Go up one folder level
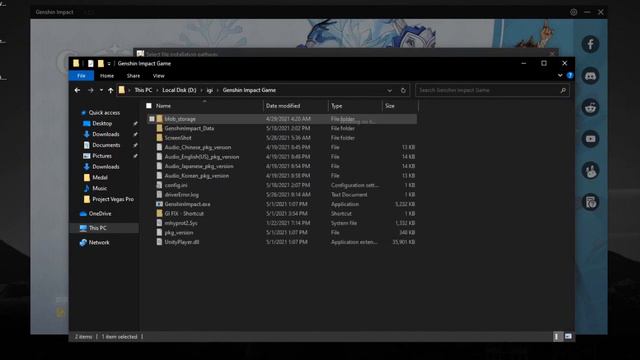This screenshot has height=360, width=640. 111,90
